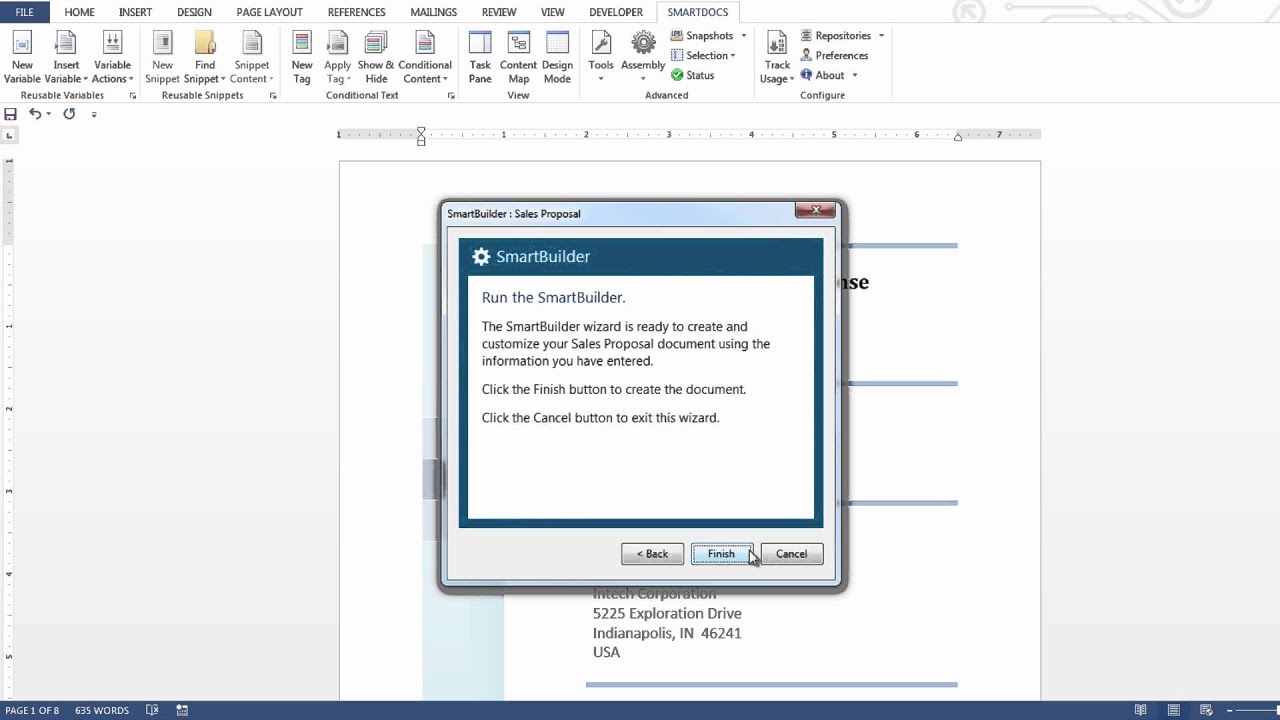Switch to the VIEW tab
This screenshot has width=1280, height=720.
coord(552,12)
